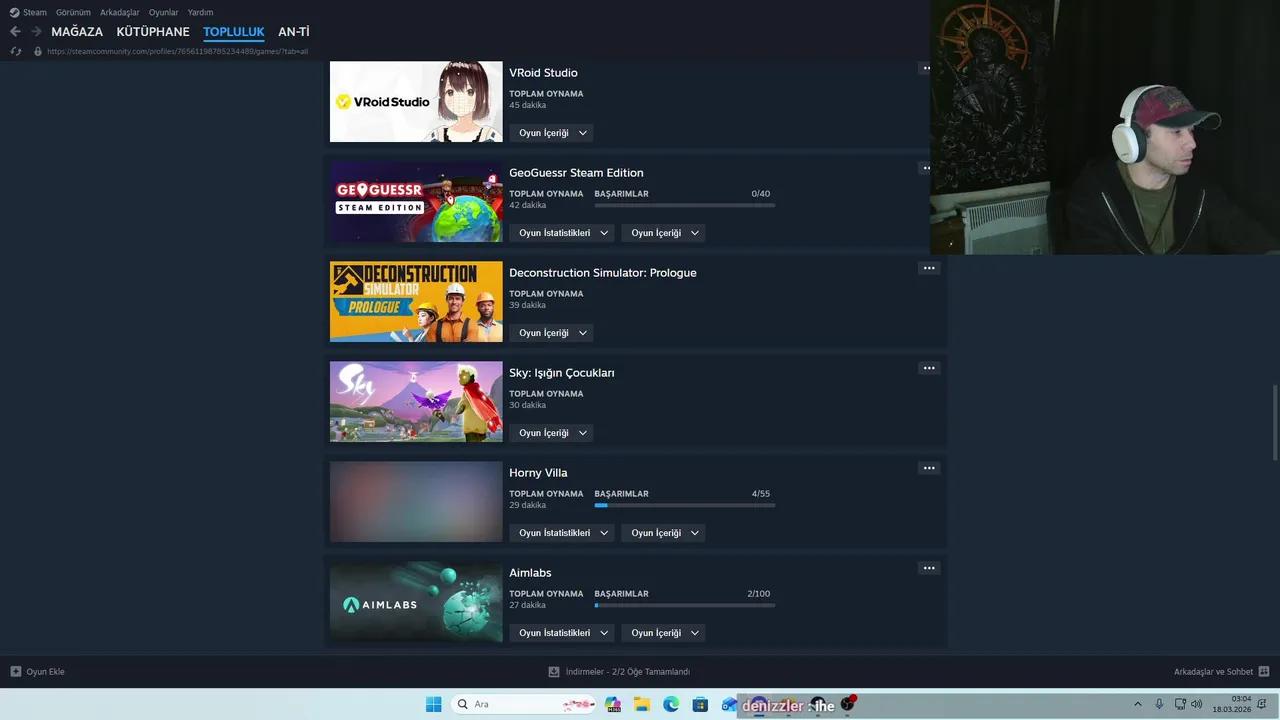Open the Steam menu

coord(35,12)
